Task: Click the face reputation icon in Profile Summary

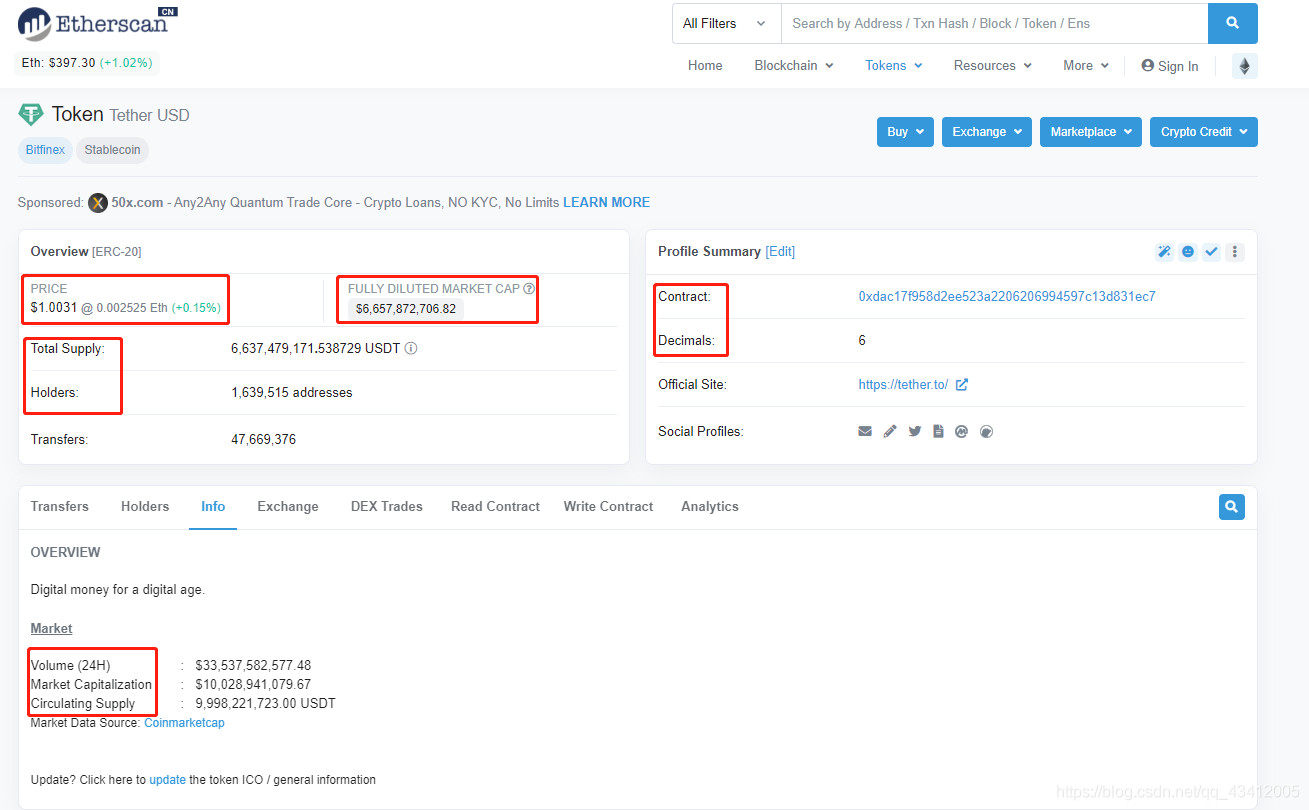Action: (1188, 252)
